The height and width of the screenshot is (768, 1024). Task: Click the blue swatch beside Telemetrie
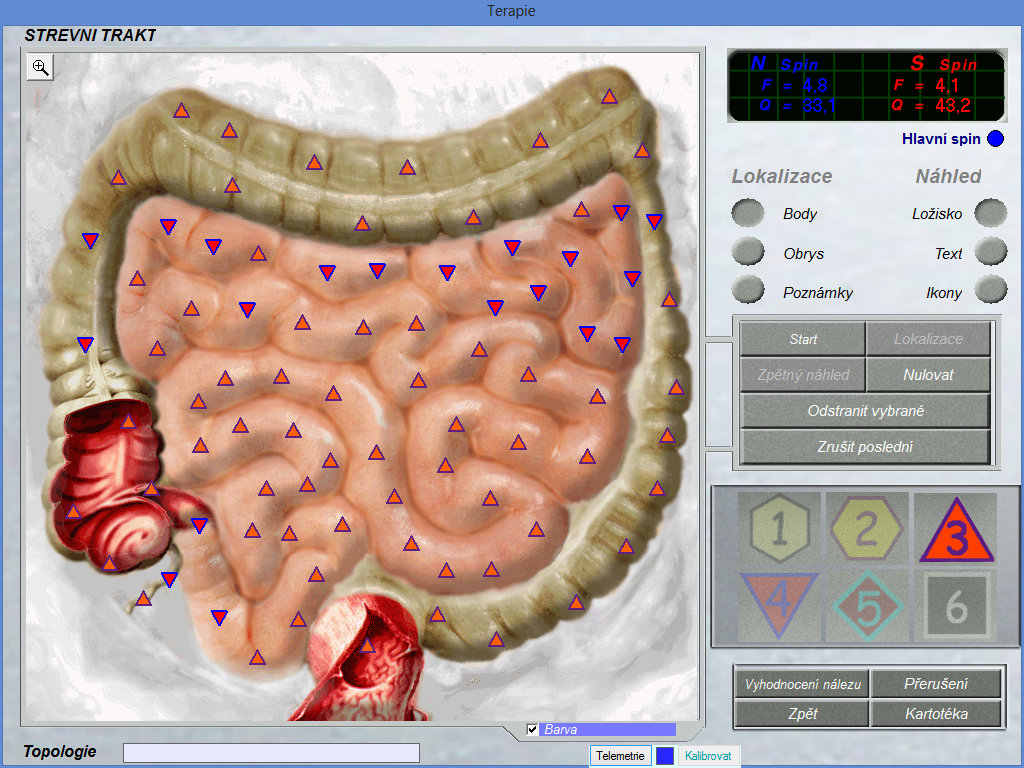[665, 756]
